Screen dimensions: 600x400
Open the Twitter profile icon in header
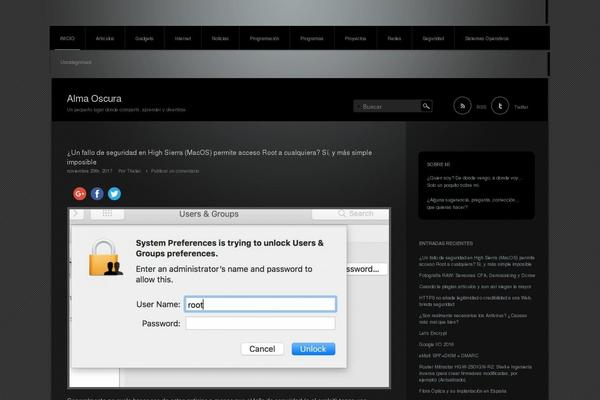tap(500, 106)
